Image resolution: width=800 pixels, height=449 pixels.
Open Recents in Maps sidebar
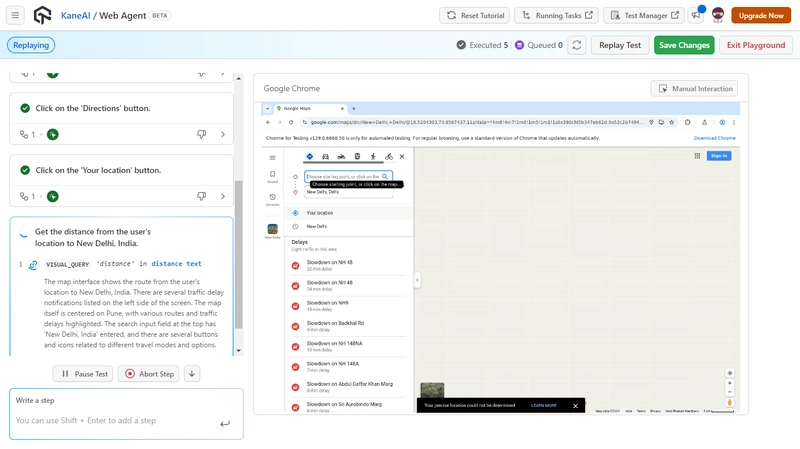pyautogui.click(x=272, y=199)
